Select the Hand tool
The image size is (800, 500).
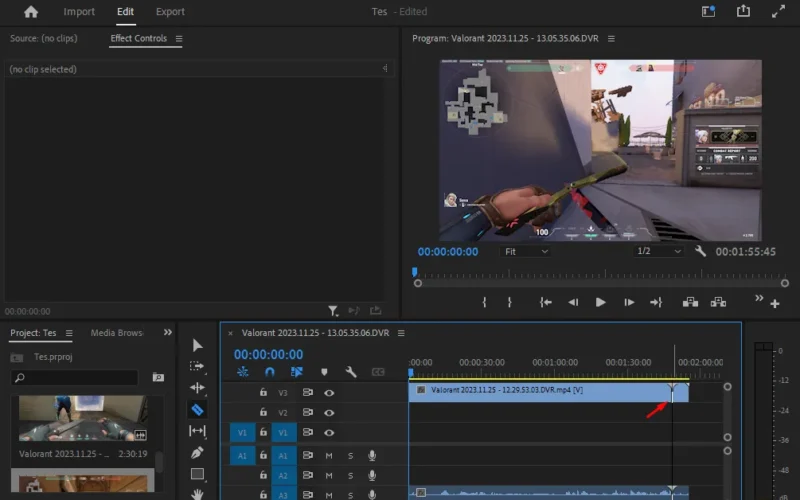tap(197, 494)
